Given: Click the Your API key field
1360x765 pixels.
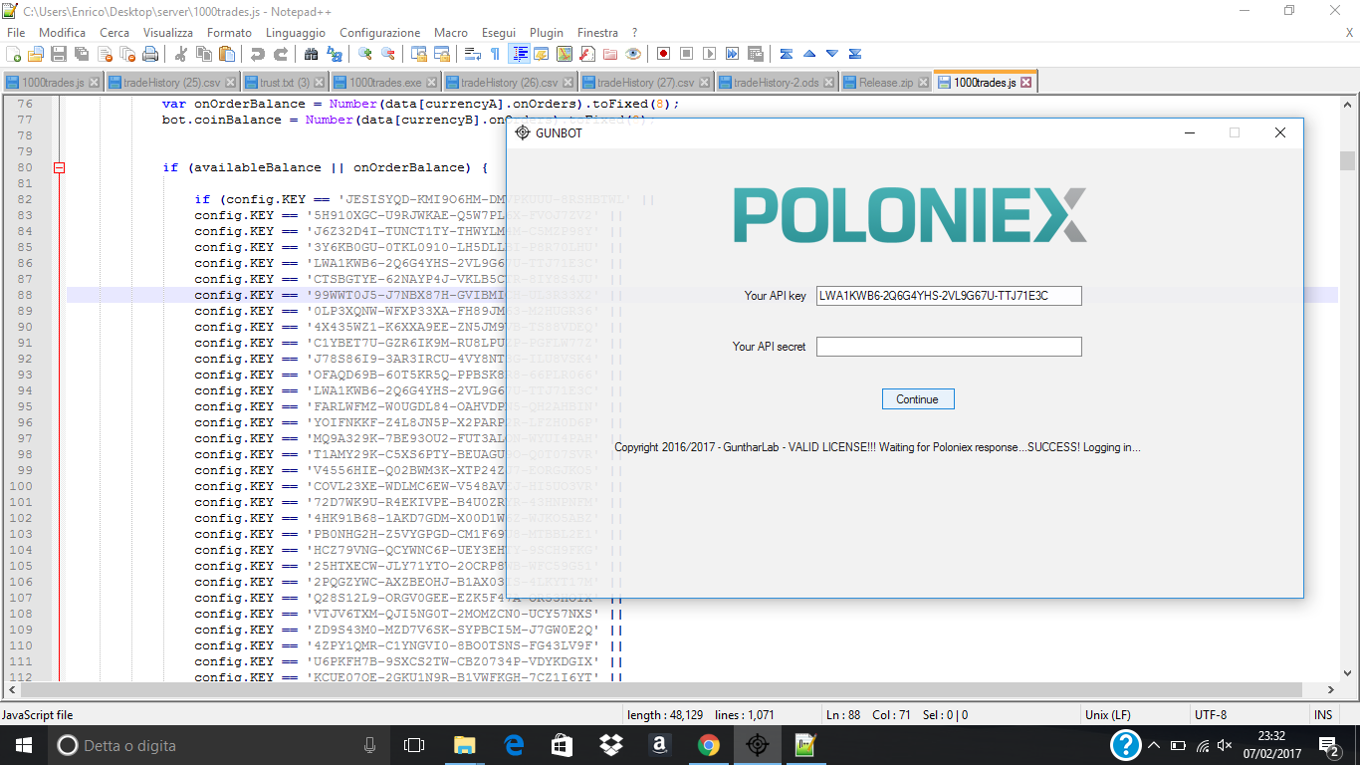Looking at the screenshot, I should 949,296.
